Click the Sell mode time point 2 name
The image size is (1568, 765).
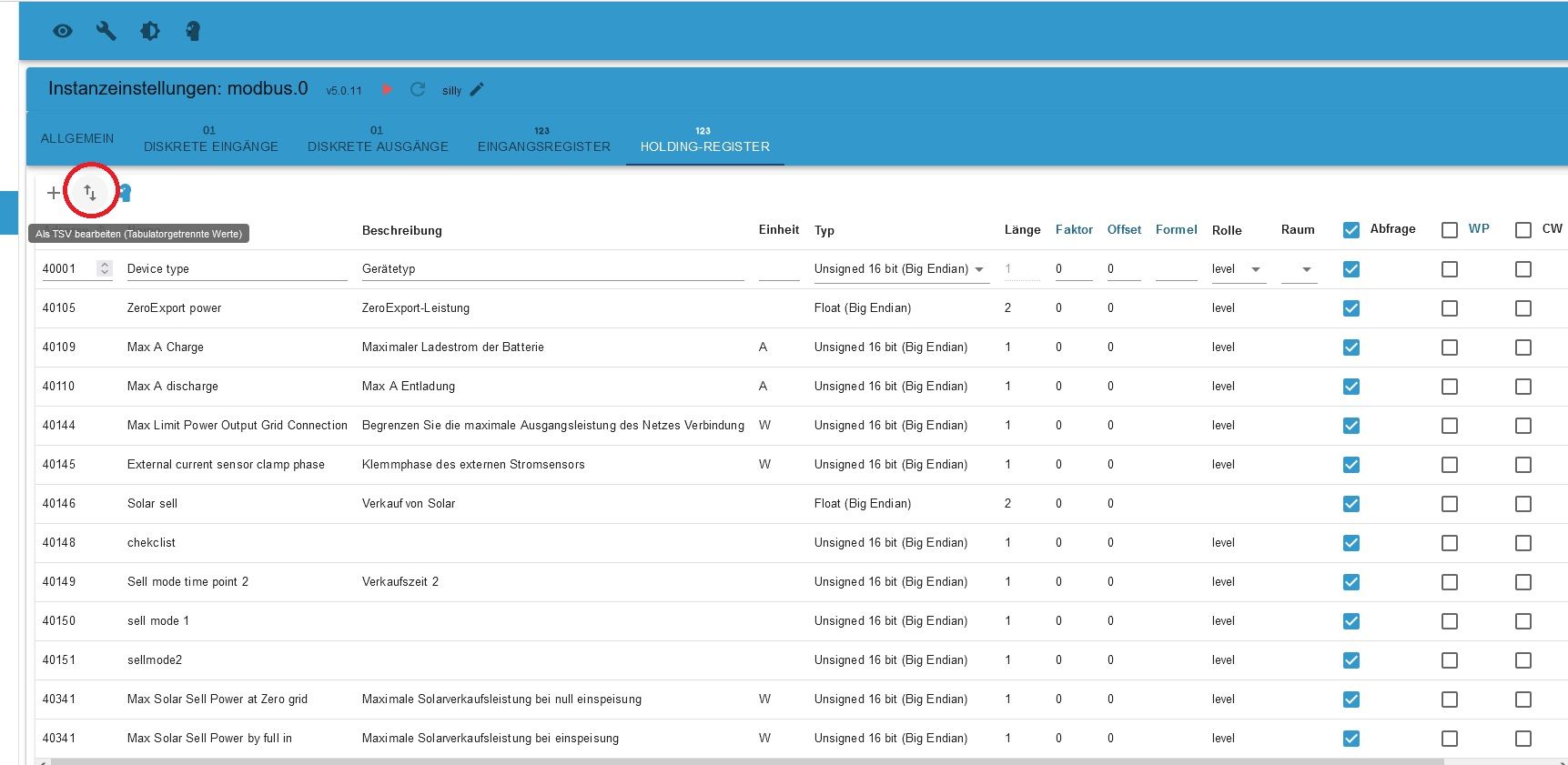point(187,582)
